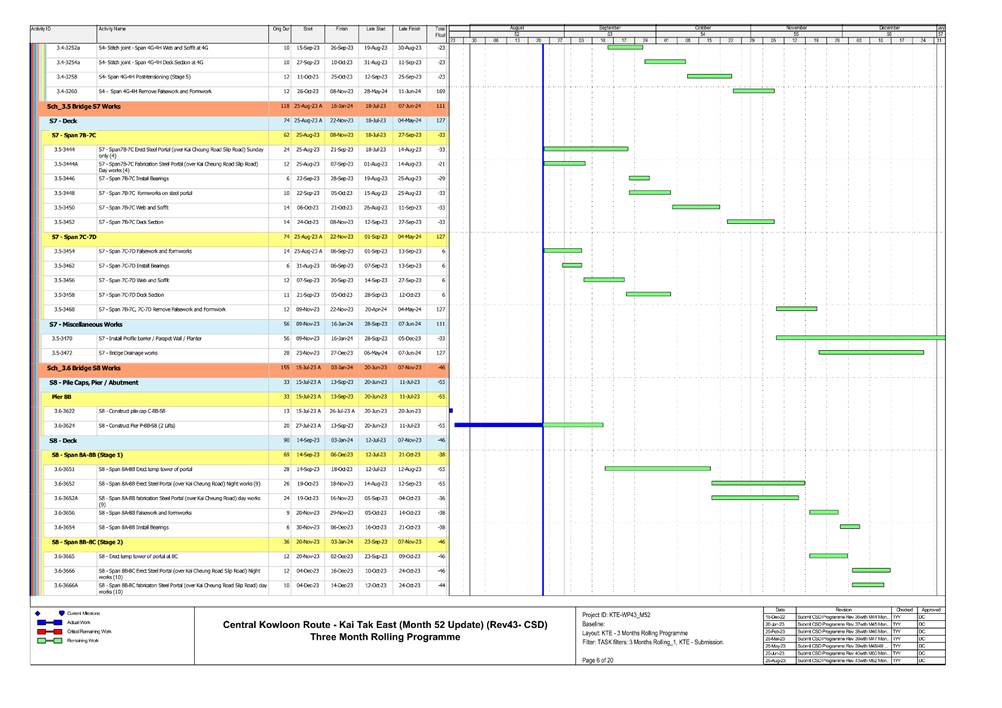Collapse the Sch_3.5 Bridge S7 Works group

(x=84, y=105)
